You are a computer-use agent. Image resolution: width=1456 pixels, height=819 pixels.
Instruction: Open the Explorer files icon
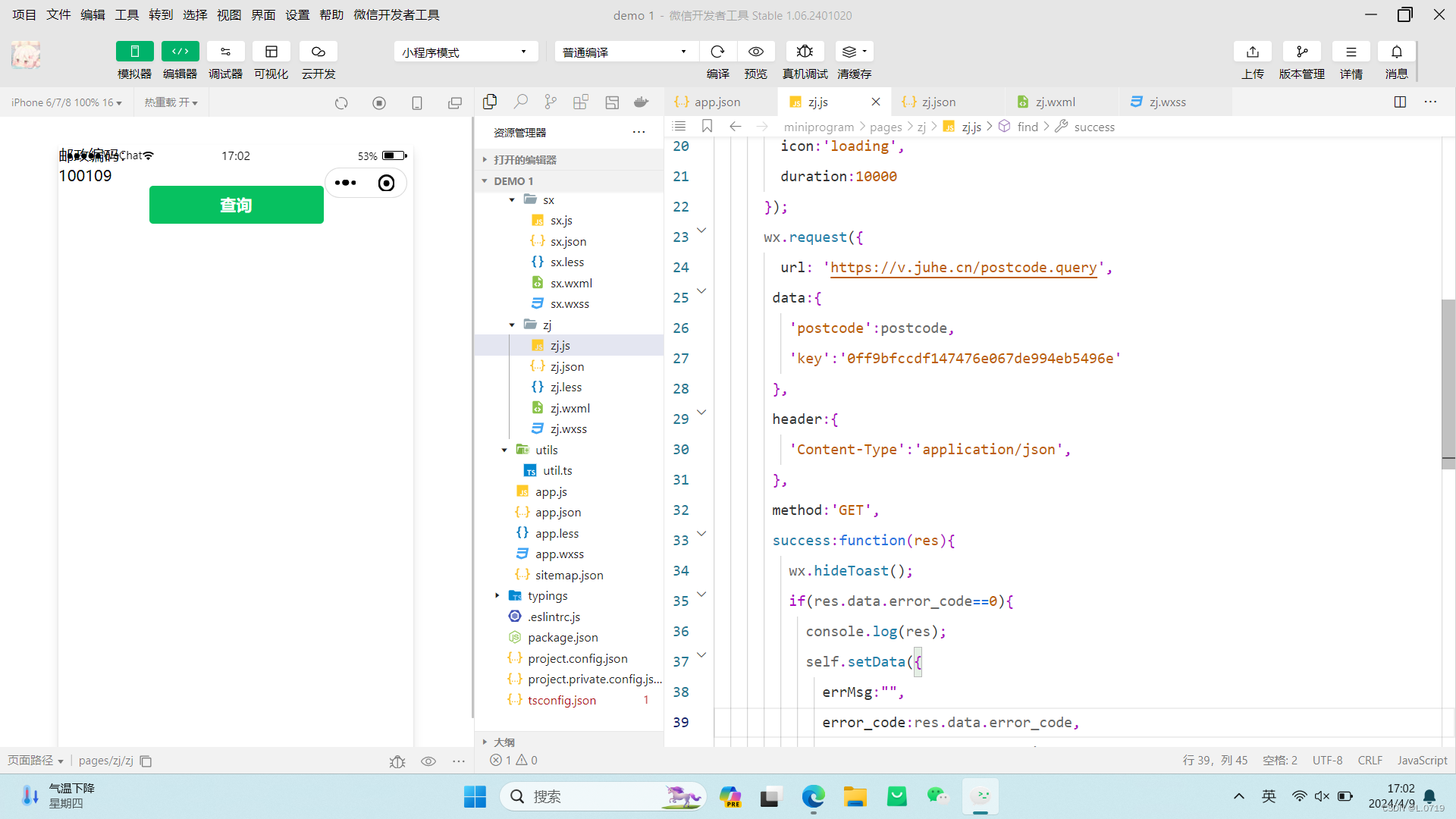490,102
